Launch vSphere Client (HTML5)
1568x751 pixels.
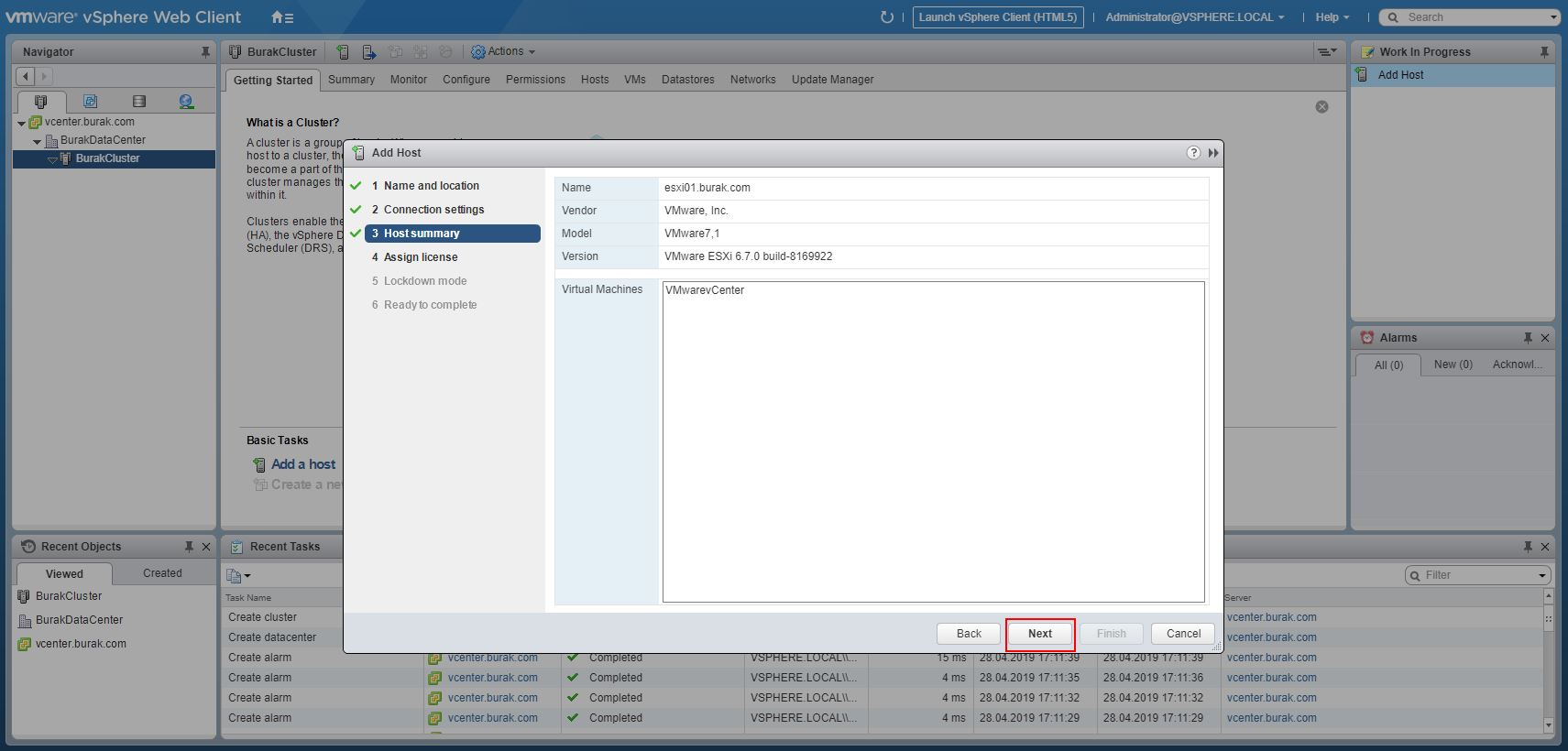point(997,17)
